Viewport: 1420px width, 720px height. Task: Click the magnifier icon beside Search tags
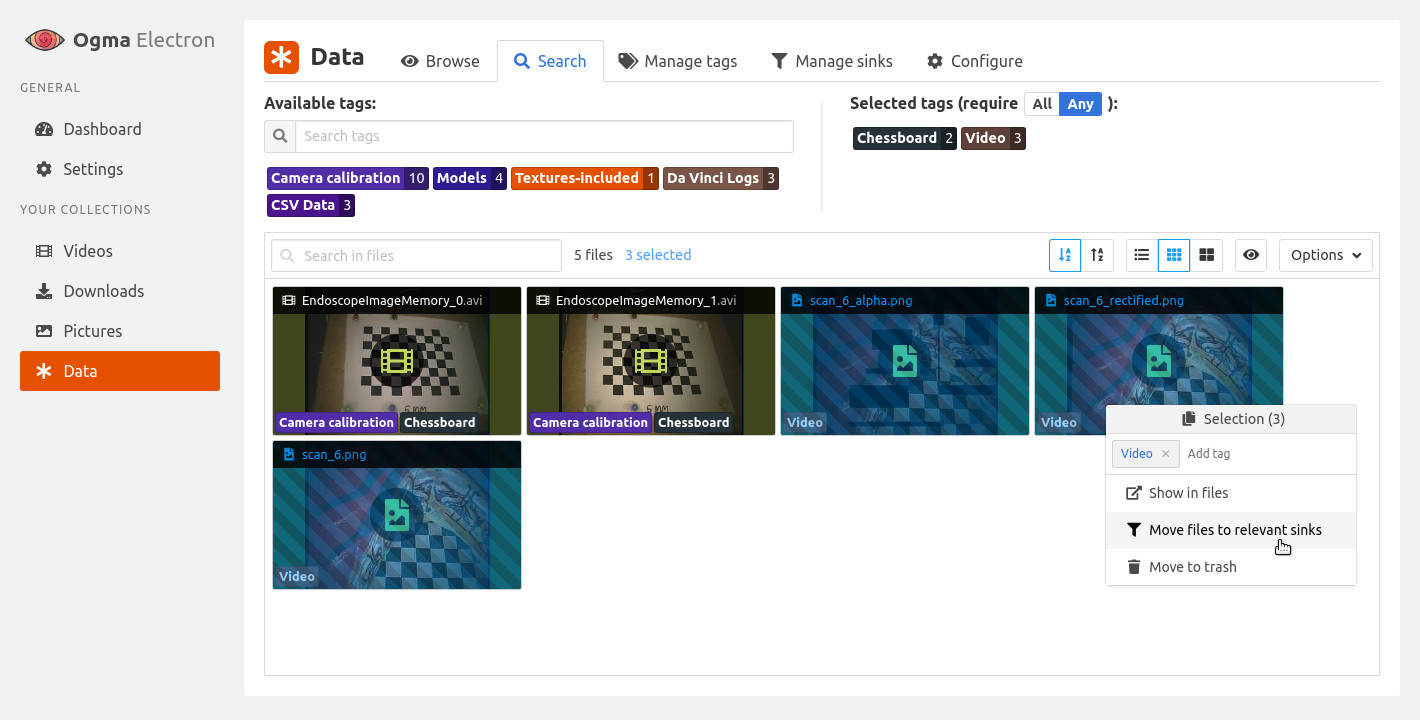(280, 136)
